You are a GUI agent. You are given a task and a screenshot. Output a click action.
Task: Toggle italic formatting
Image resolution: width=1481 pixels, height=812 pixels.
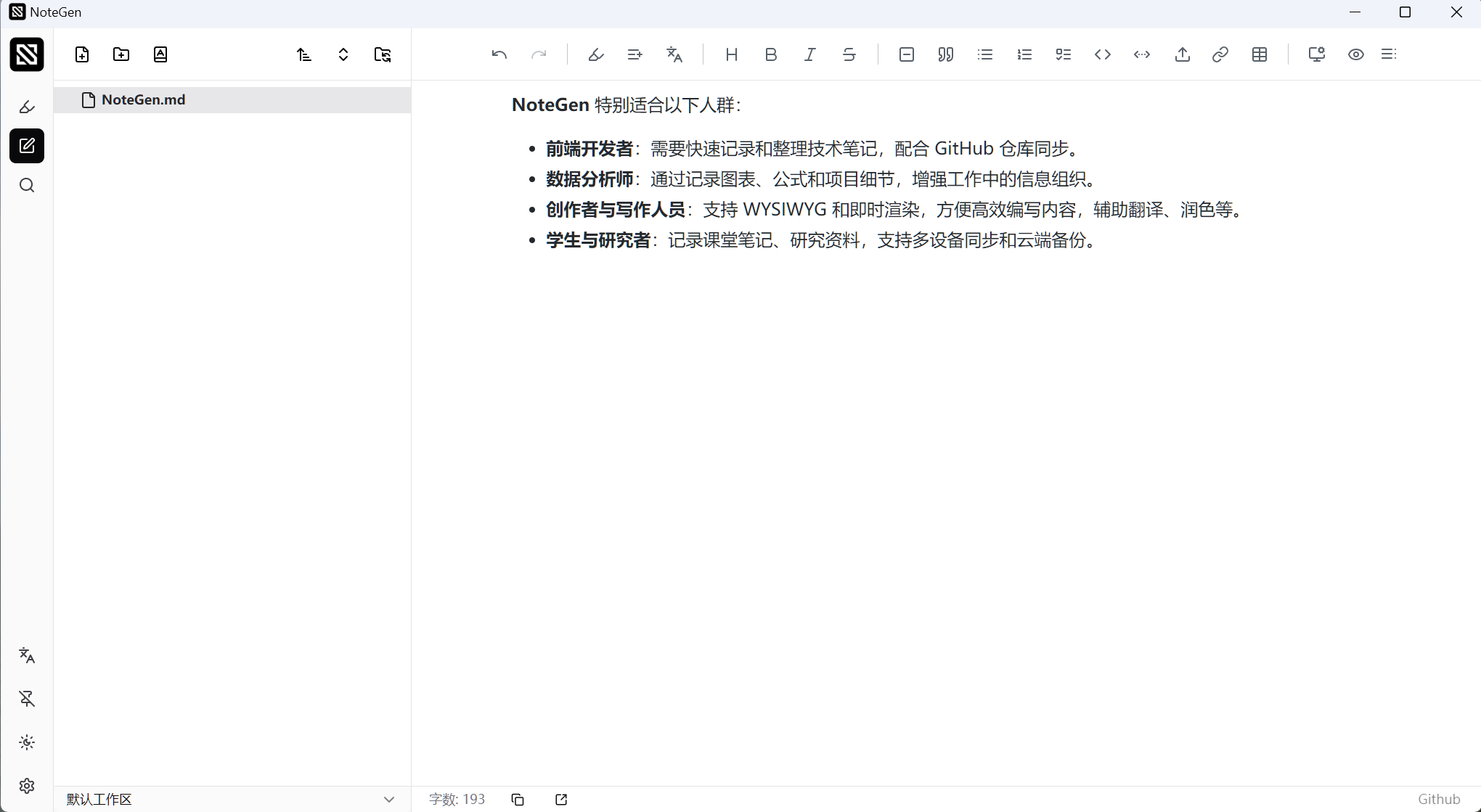[x=810, y=54]
